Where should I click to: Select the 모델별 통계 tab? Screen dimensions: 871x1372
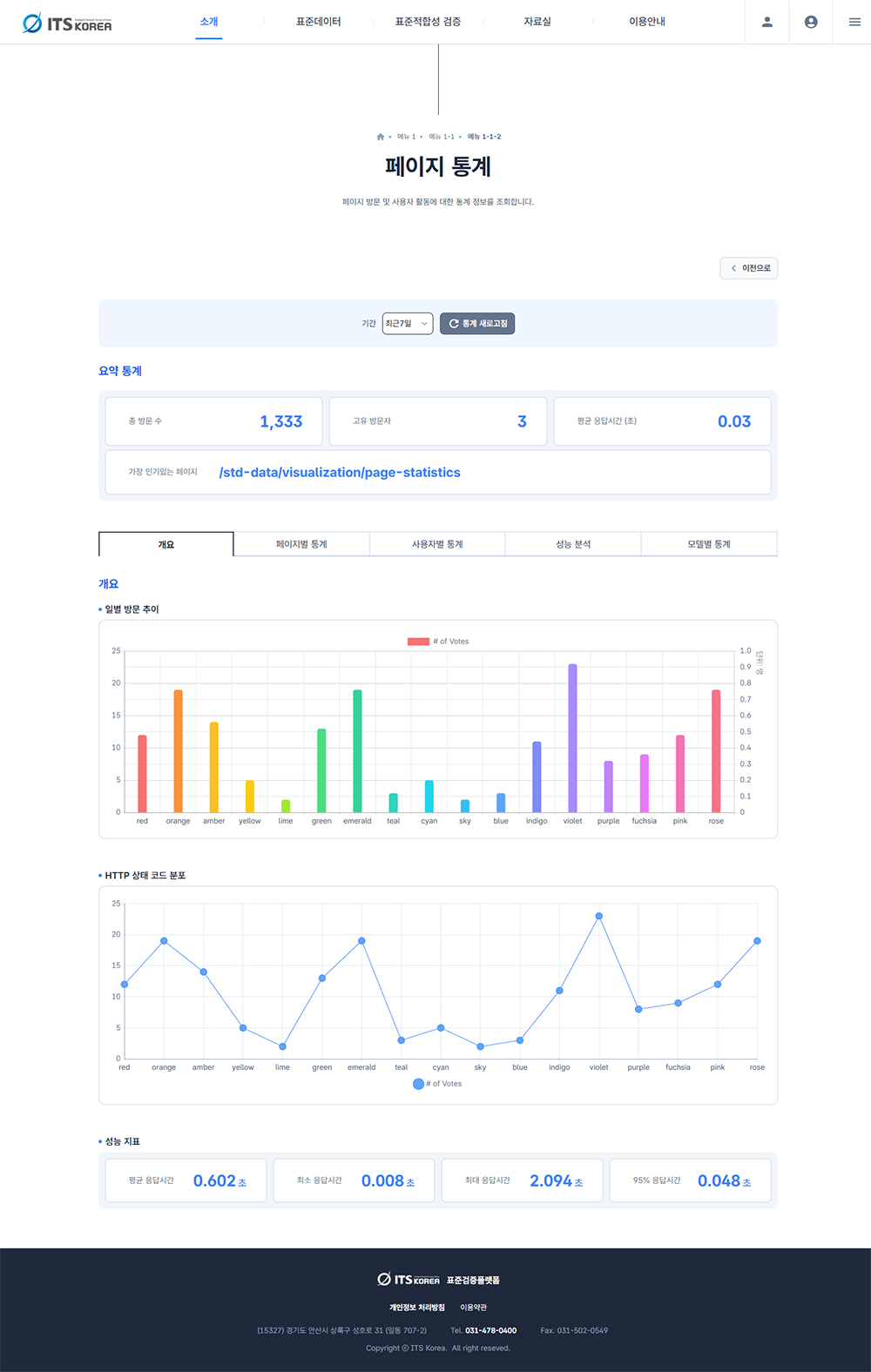coord(709,544)
